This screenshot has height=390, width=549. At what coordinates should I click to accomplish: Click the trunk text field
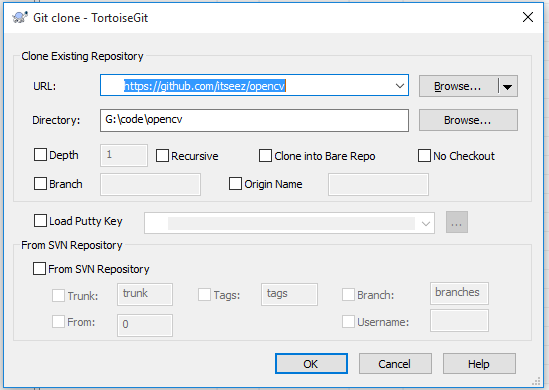tap(145, 294)
